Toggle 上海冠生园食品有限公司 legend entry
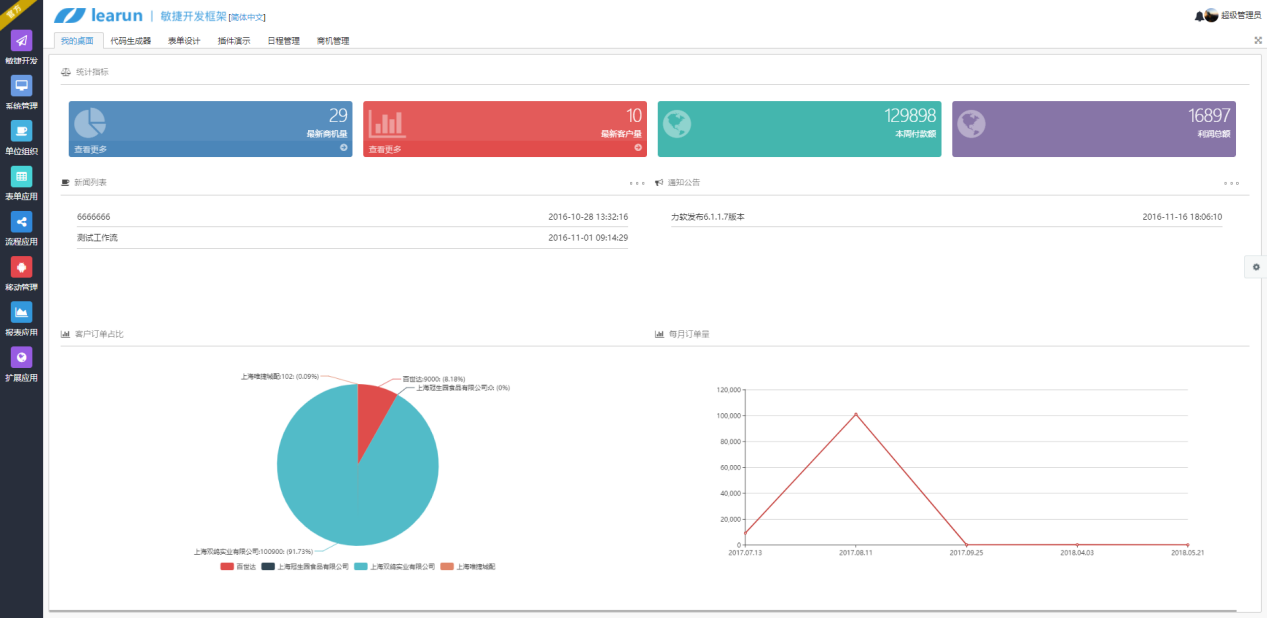Screen dimensions: 1267x618 tap(305, 566)
